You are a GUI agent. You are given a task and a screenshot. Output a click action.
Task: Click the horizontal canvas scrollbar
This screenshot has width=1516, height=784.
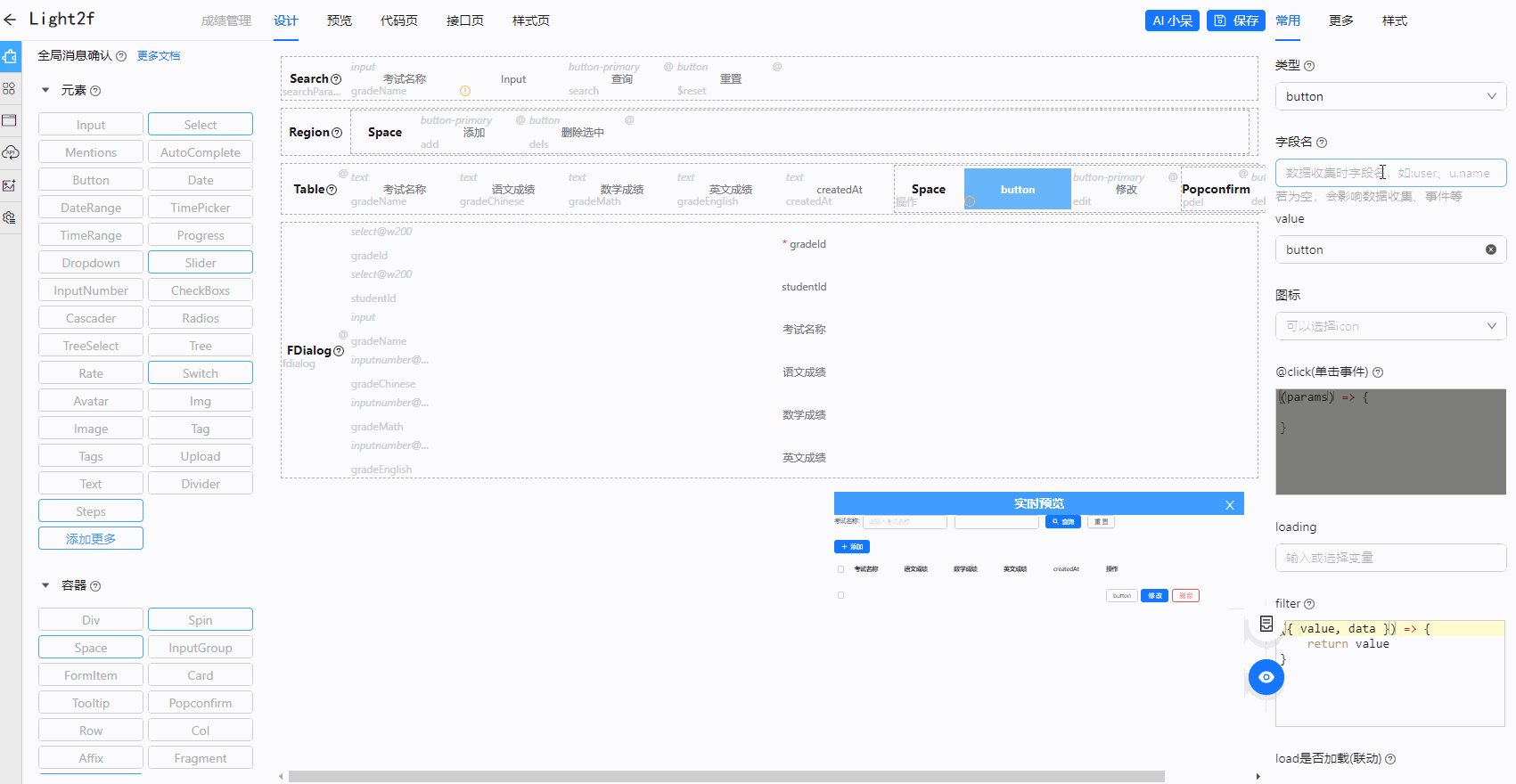coord(726,776)
